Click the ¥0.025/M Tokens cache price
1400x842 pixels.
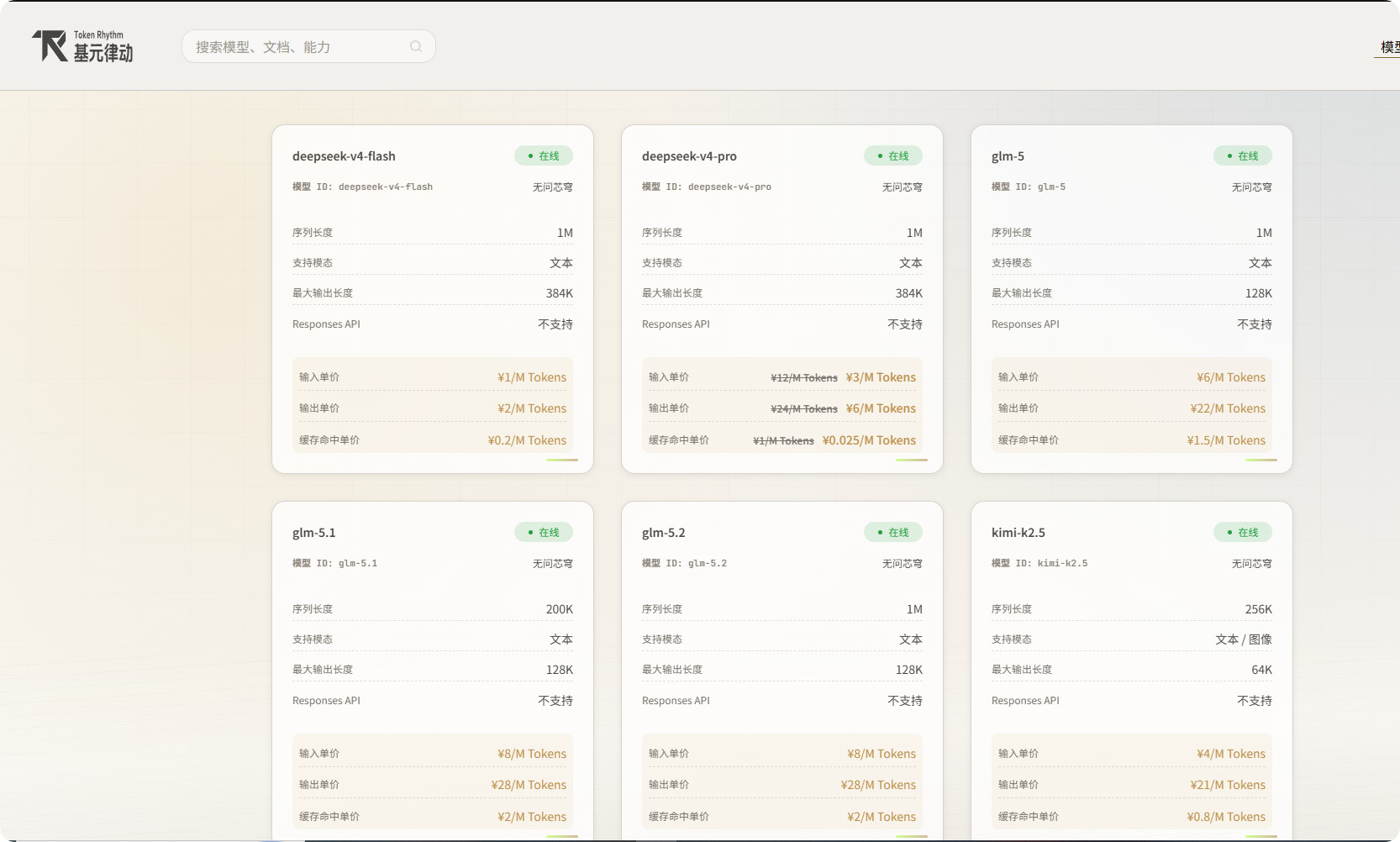(x=869, y=440)
